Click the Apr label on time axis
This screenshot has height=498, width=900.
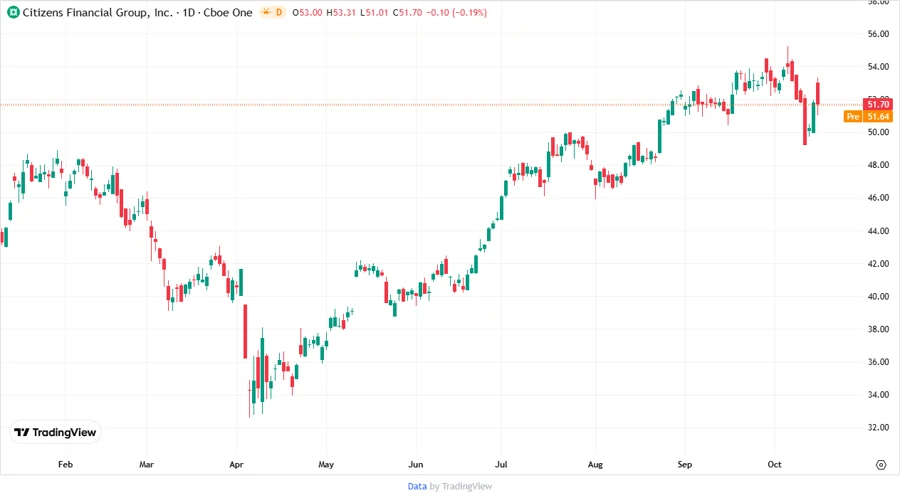coord(236,464)
